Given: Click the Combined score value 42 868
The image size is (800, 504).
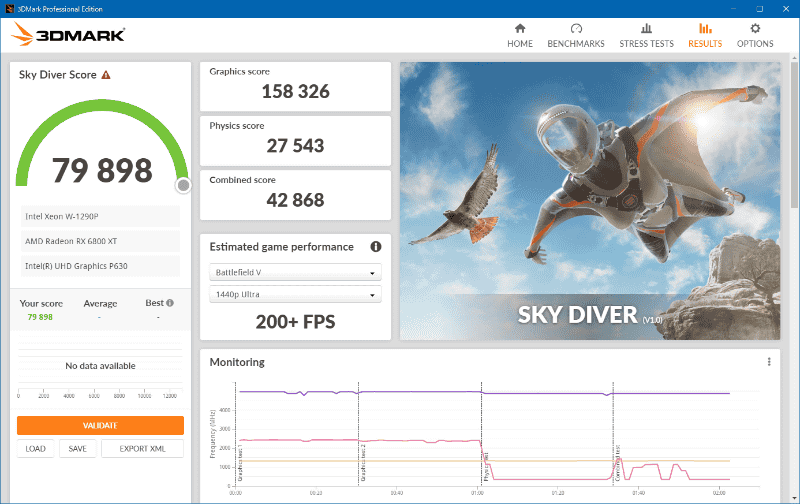Looking at the screenshot, I should point(295,200).
